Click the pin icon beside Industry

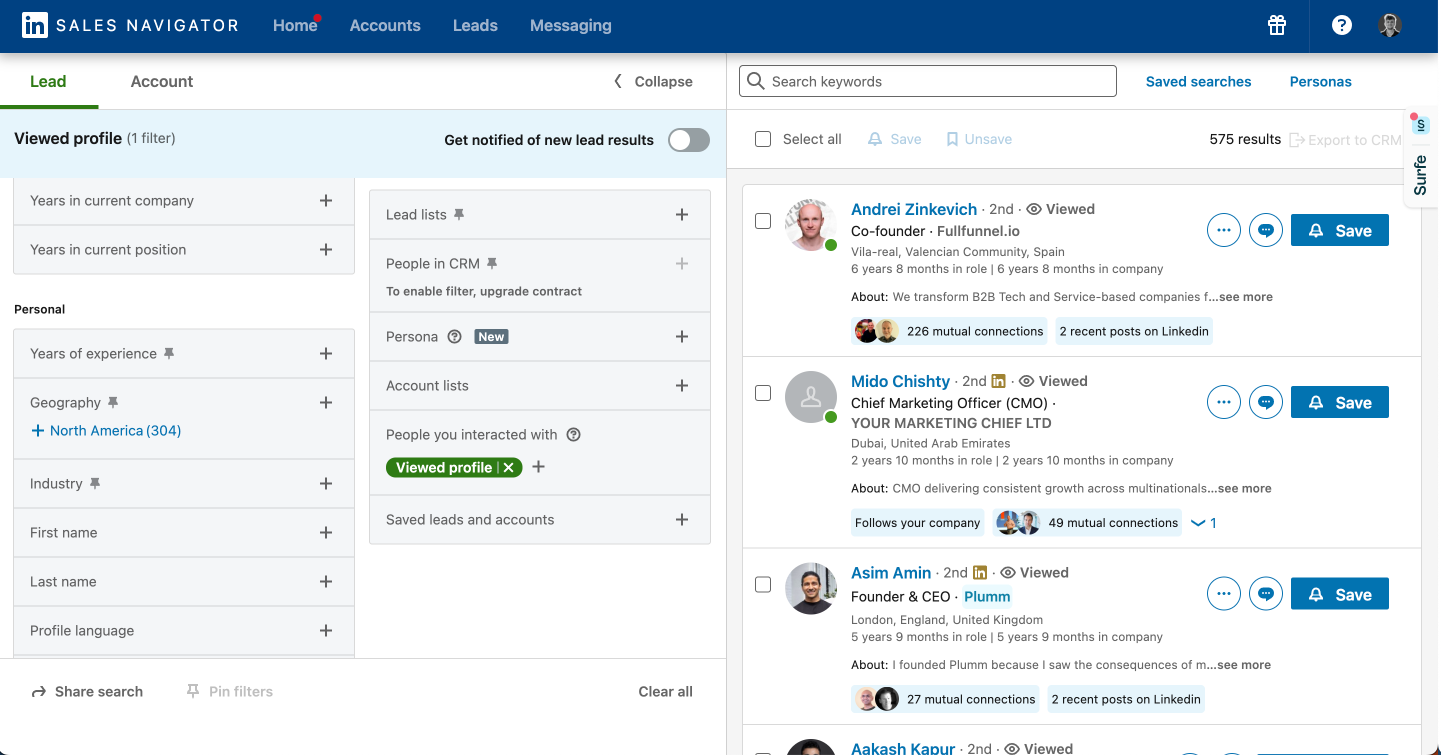pyautogui.click(x=95, y=483)
